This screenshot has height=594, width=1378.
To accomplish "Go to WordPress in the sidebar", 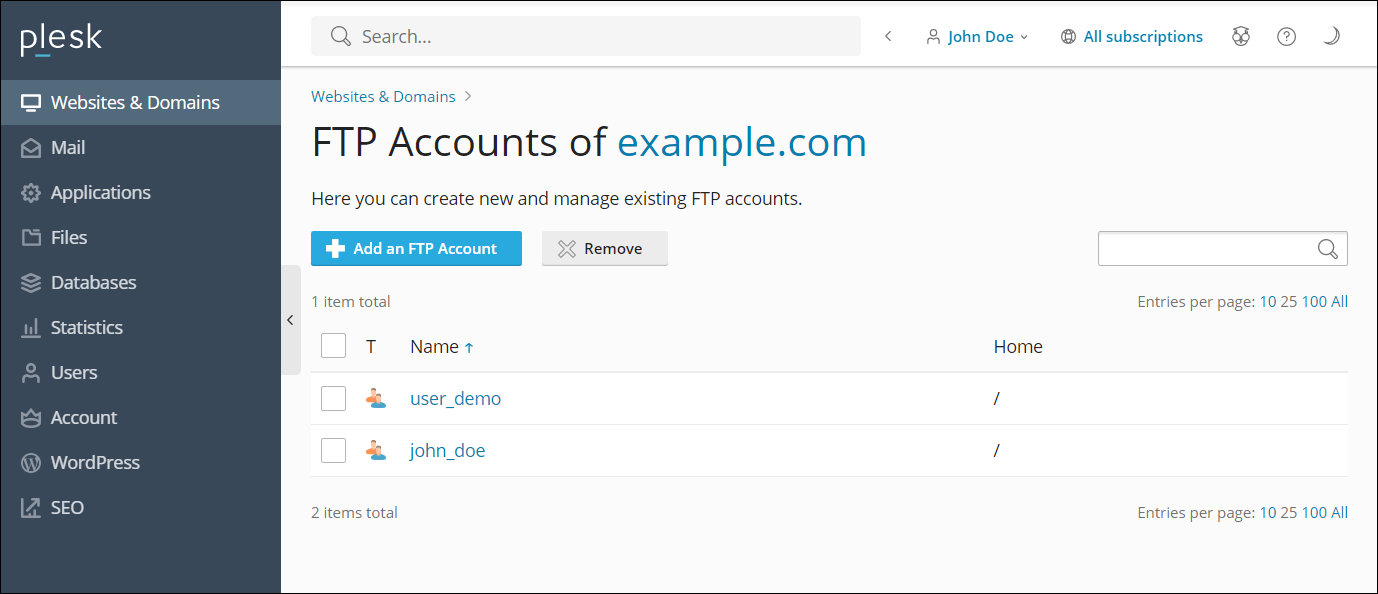I will click(95, 463).
